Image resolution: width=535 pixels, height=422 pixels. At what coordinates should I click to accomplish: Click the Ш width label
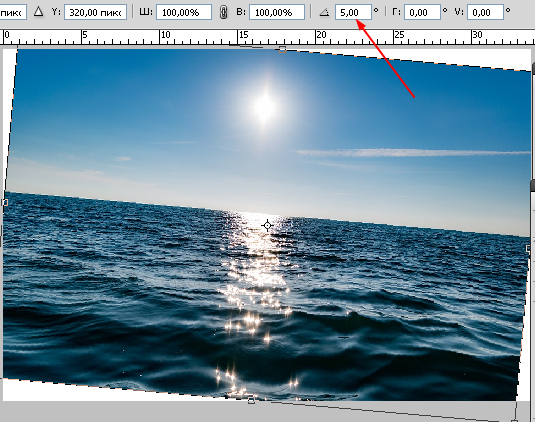pyautogui.click(x=146, y=12)
